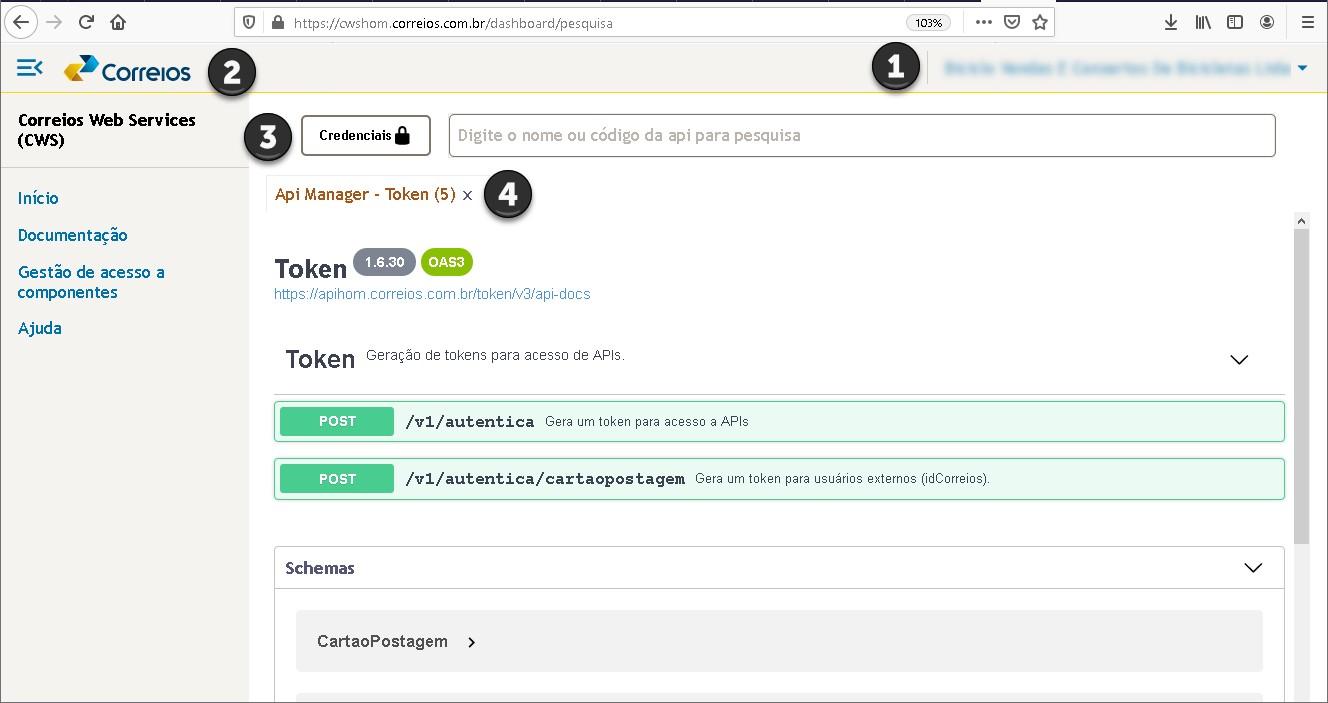
Task: Open the Credenciais button with lock
Action: coord(366,135)
